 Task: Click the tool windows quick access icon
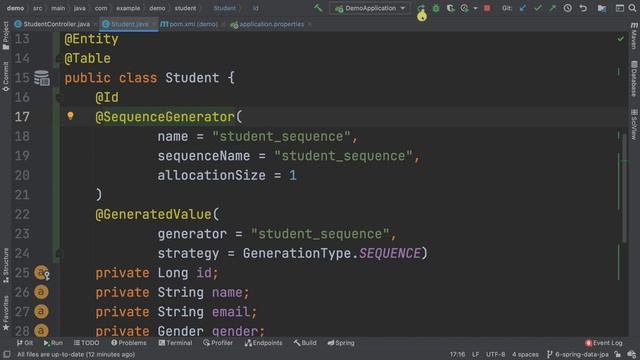click(x=7, y=354)
